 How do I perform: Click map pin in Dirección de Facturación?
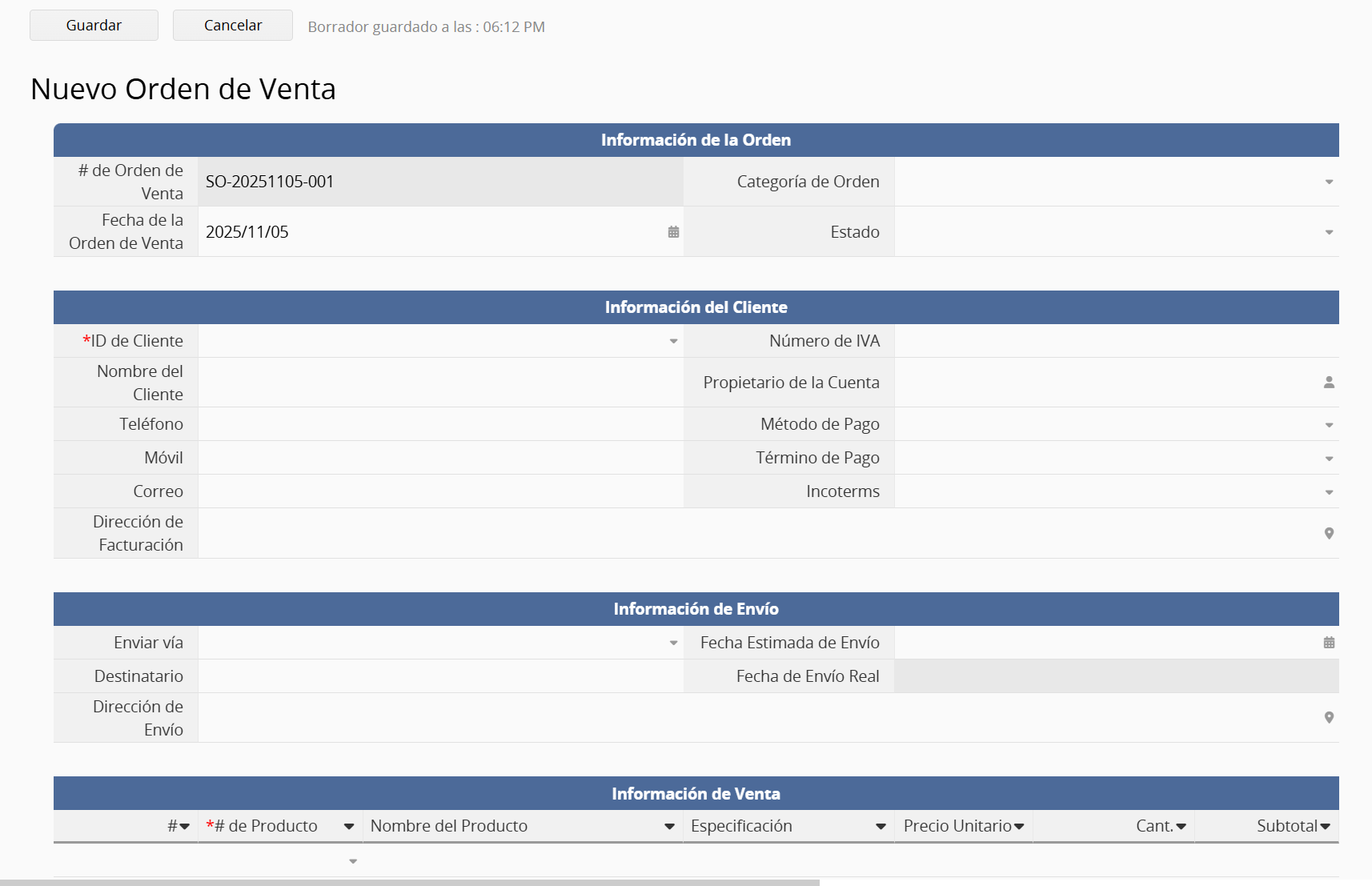click(1329, 534)
